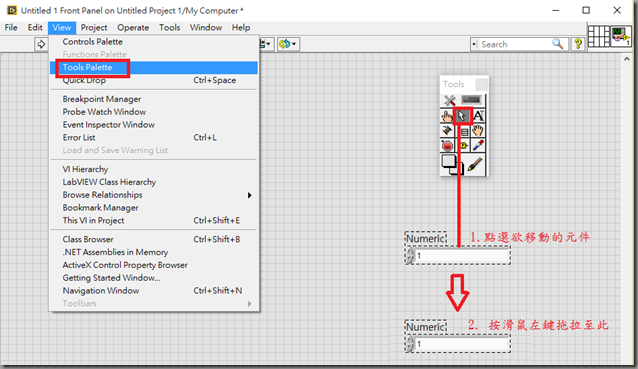This screenshot has width=638, height=369.
Task: Choose Error List menu entry
Action: tap(154, 138)
